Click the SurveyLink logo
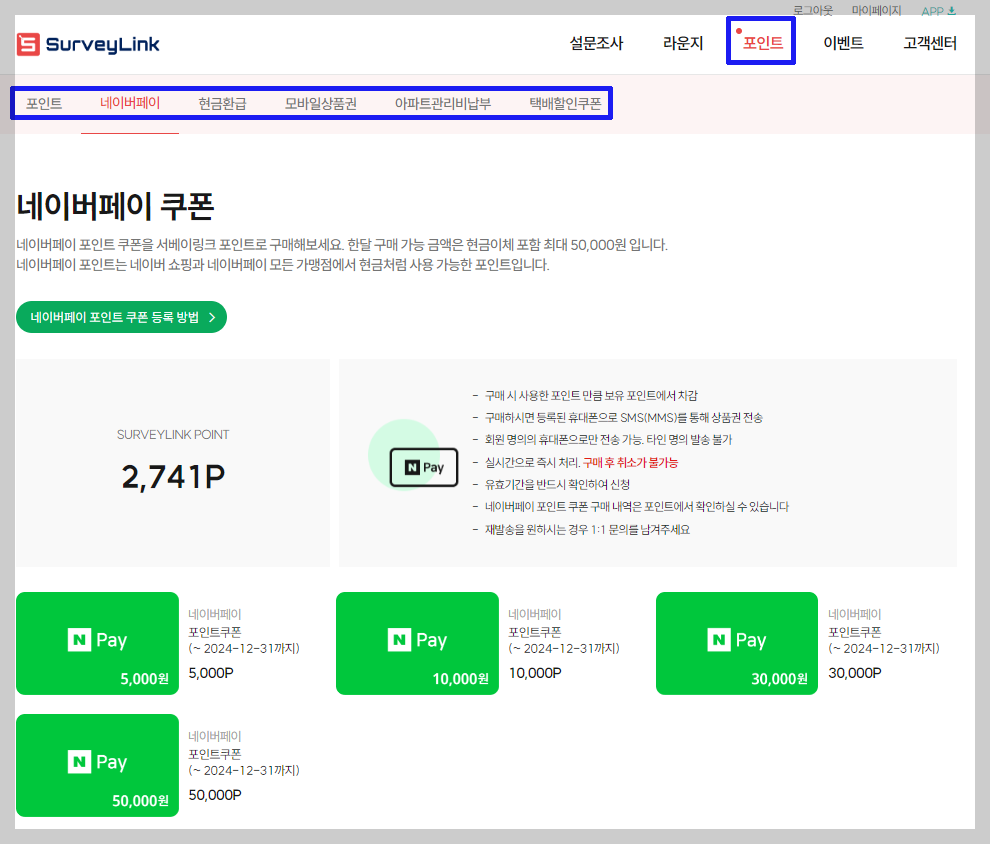Viewport: 990px width, 844px height. pos(88,44)
